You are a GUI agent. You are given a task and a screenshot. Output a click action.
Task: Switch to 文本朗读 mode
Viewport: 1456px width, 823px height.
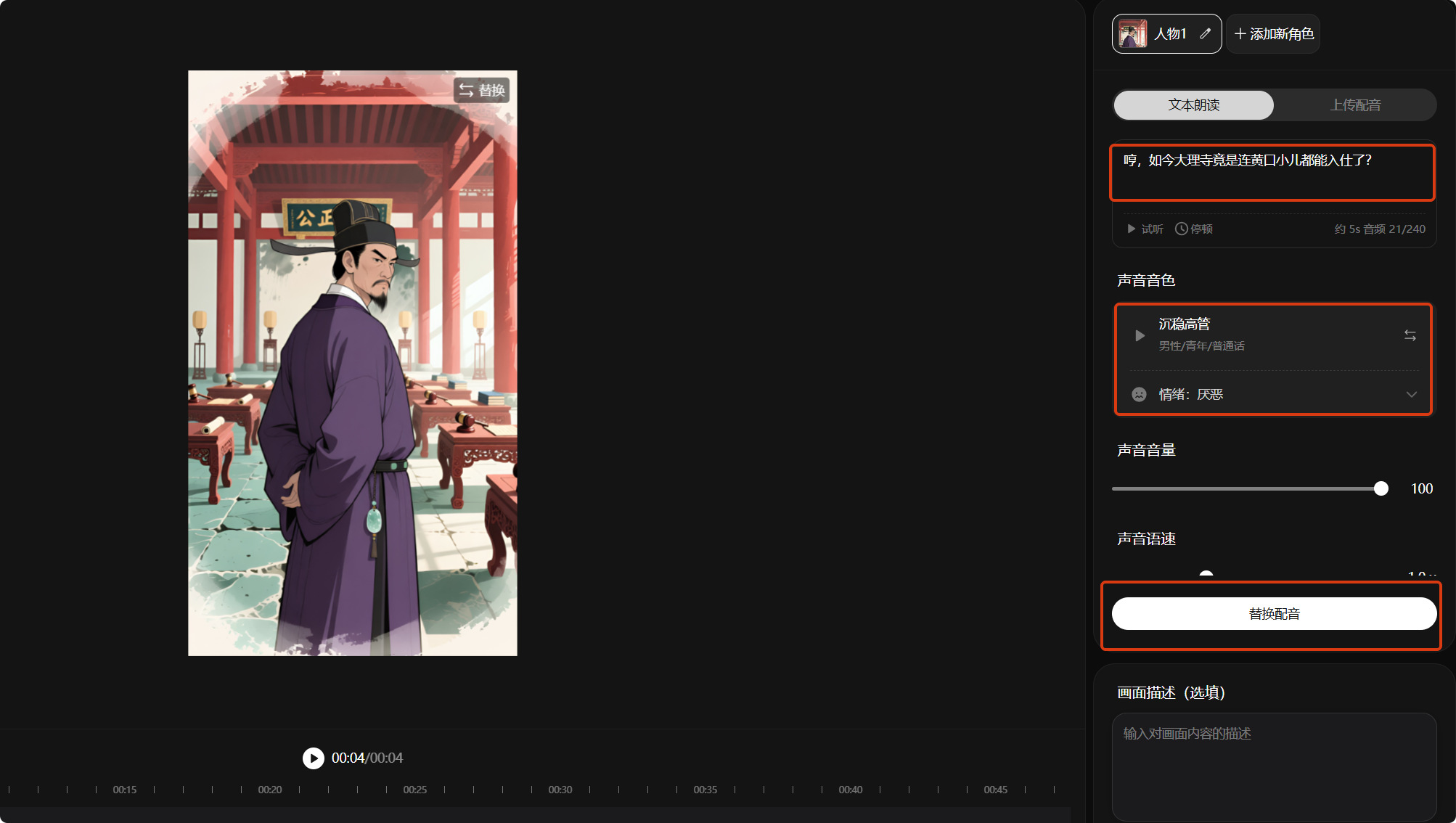click(1193, 105)
